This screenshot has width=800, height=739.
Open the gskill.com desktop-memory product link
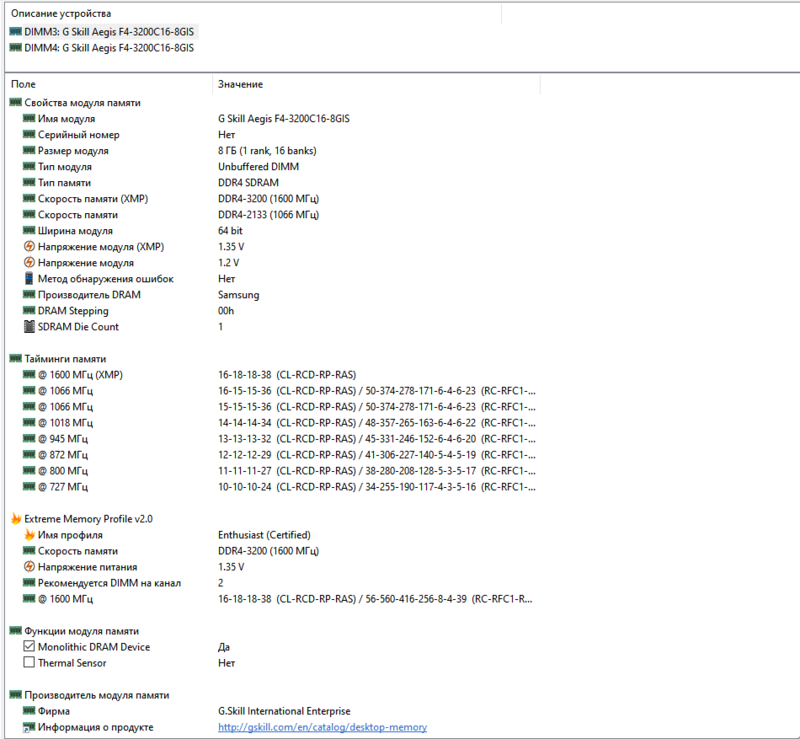coord(322,727)
